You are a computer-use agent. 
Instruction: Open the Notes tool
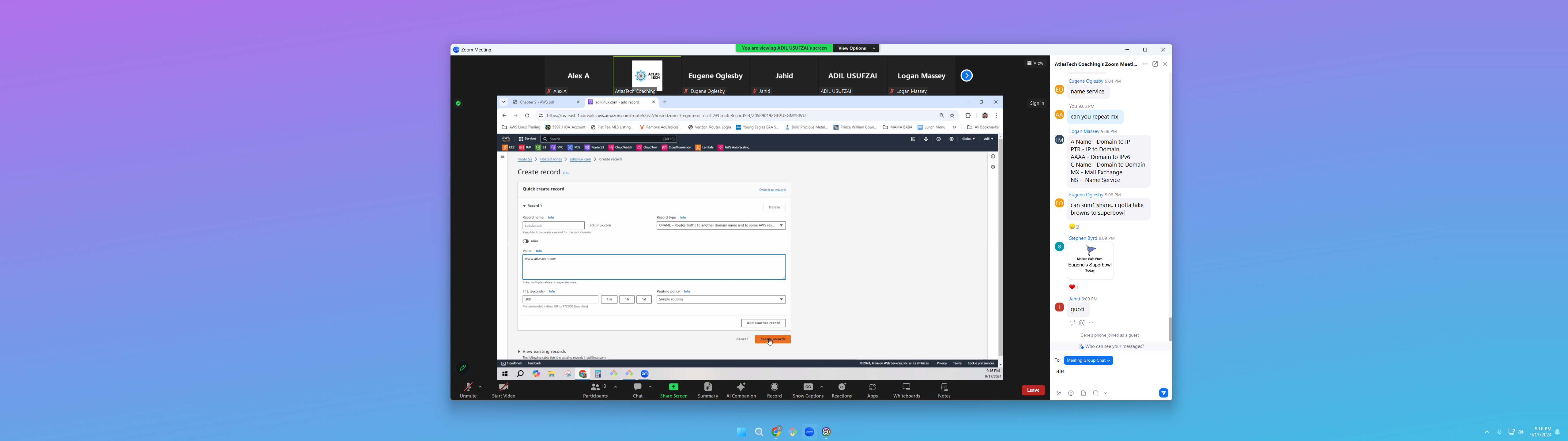(944, 387)
